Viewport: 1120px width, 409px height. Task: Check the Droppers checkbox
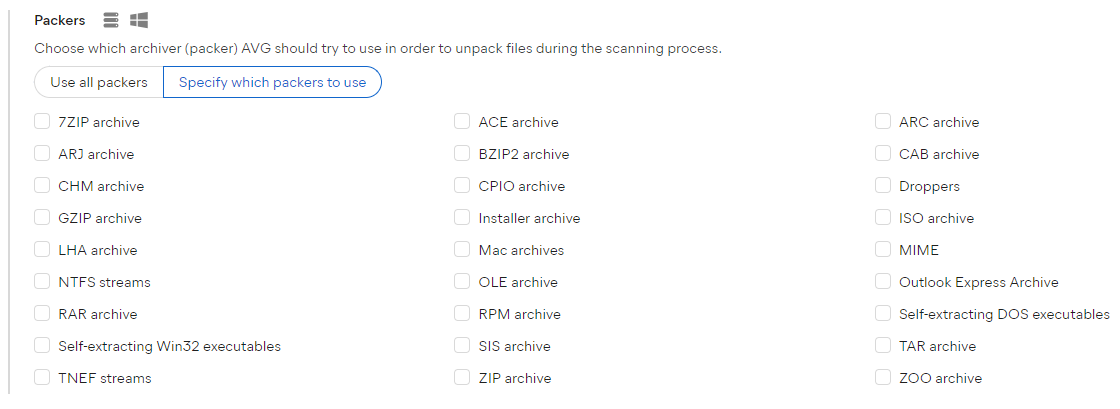[x=883, y=186]
